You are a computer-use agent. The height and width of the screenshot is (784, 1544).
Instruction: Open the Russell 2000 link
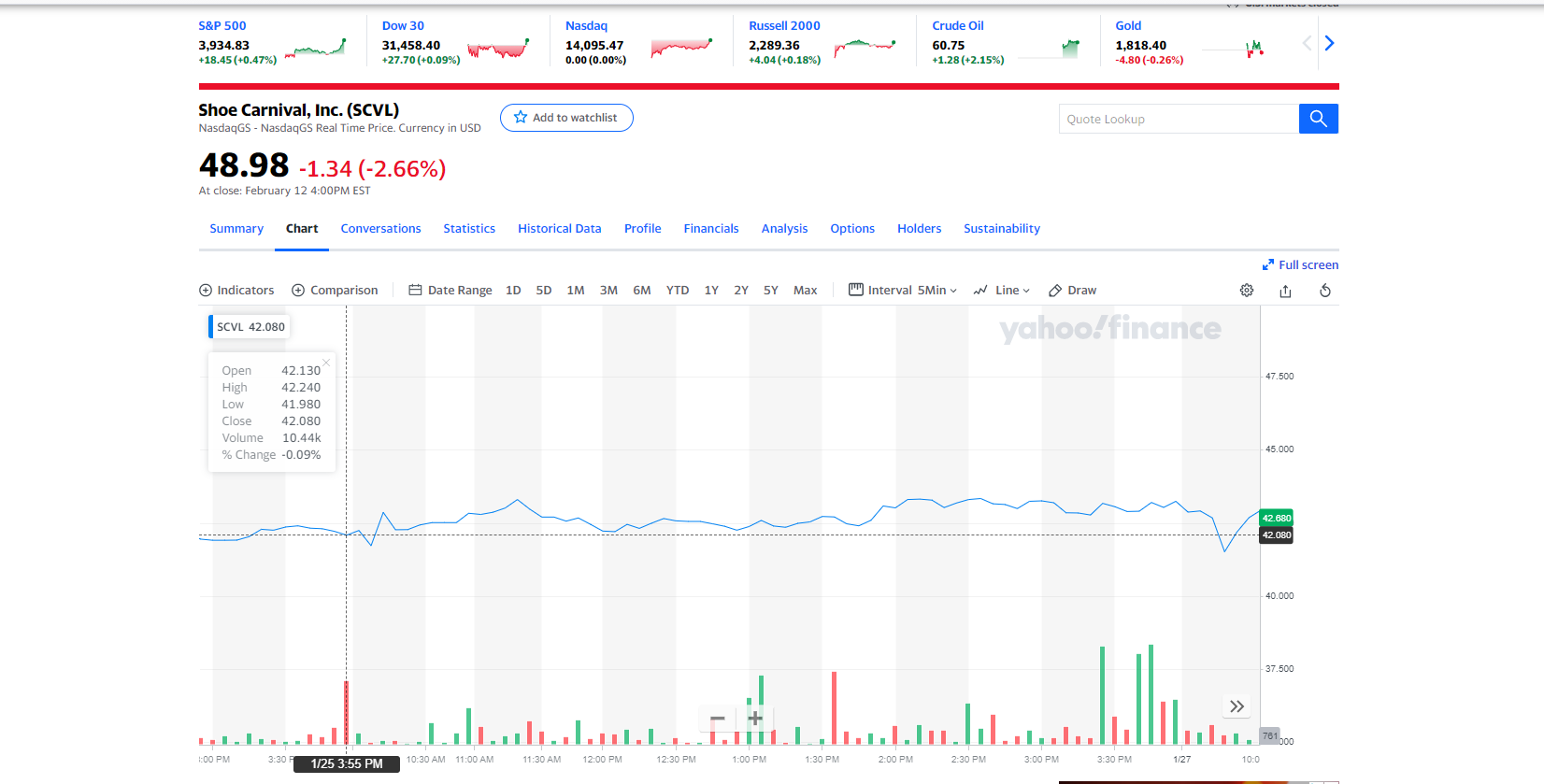point(784,26)
